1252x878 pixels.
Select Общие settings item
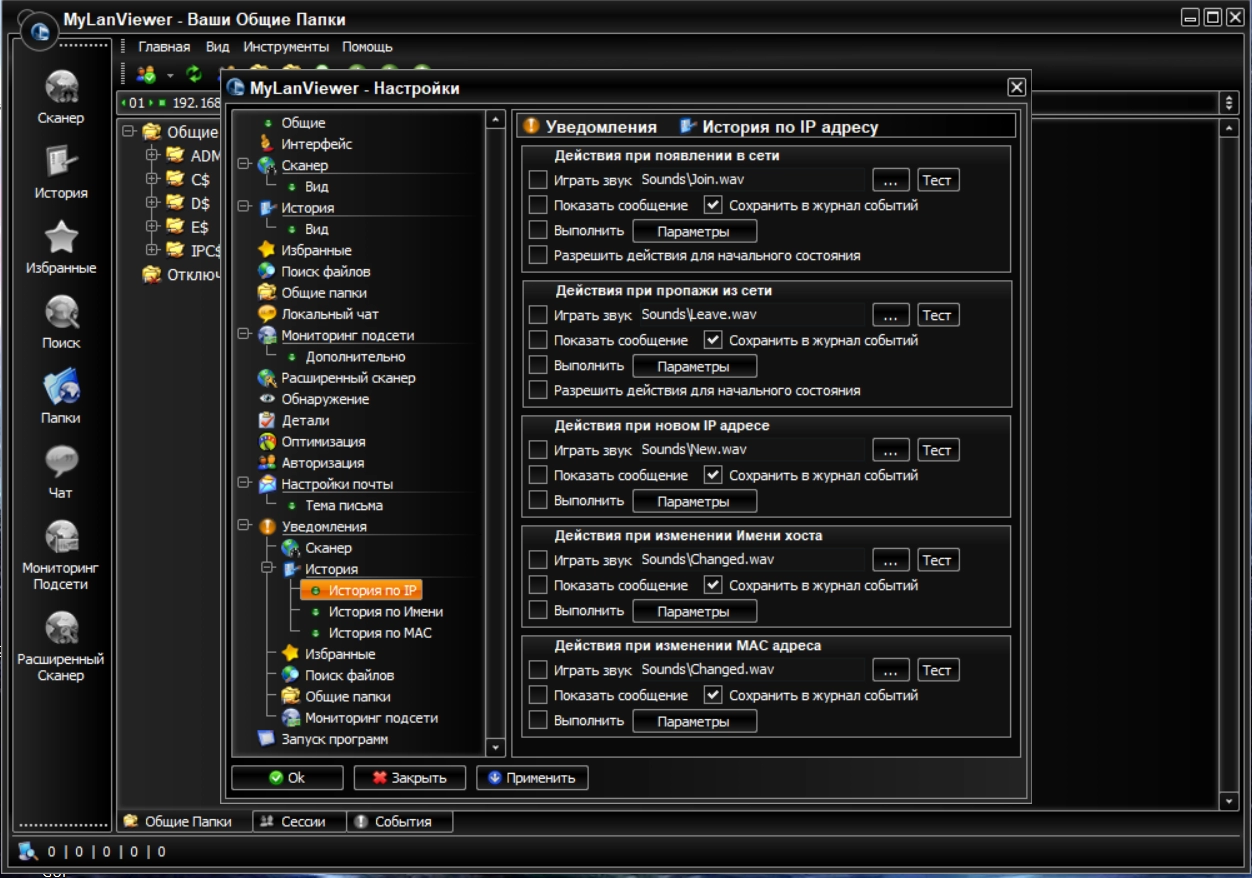coord(303,123)
